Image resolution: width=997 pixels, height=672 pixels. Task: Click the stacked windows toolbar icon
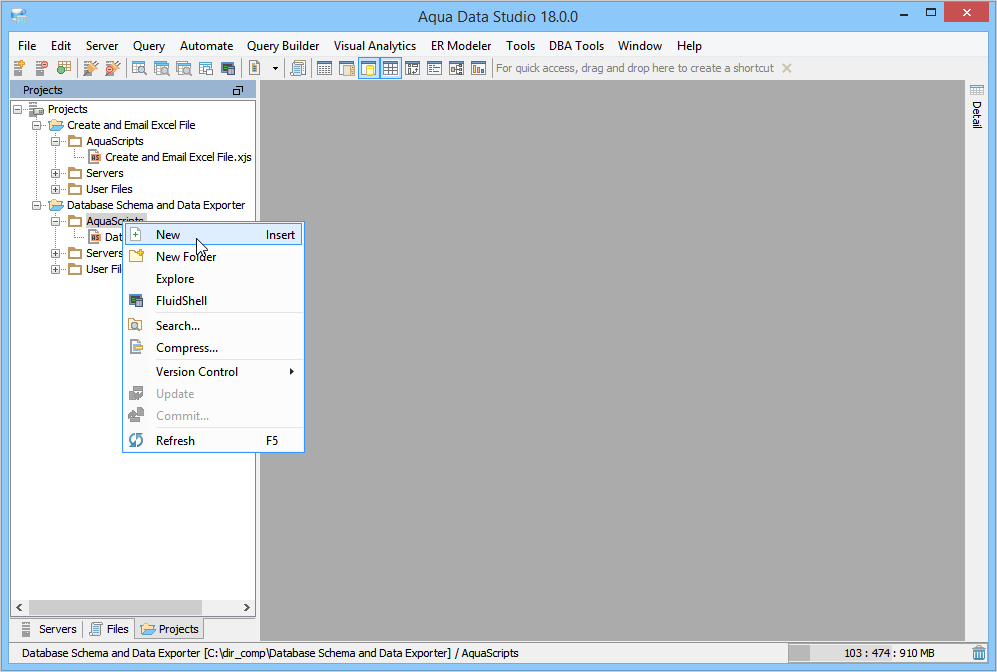click(x=205, y=68)
